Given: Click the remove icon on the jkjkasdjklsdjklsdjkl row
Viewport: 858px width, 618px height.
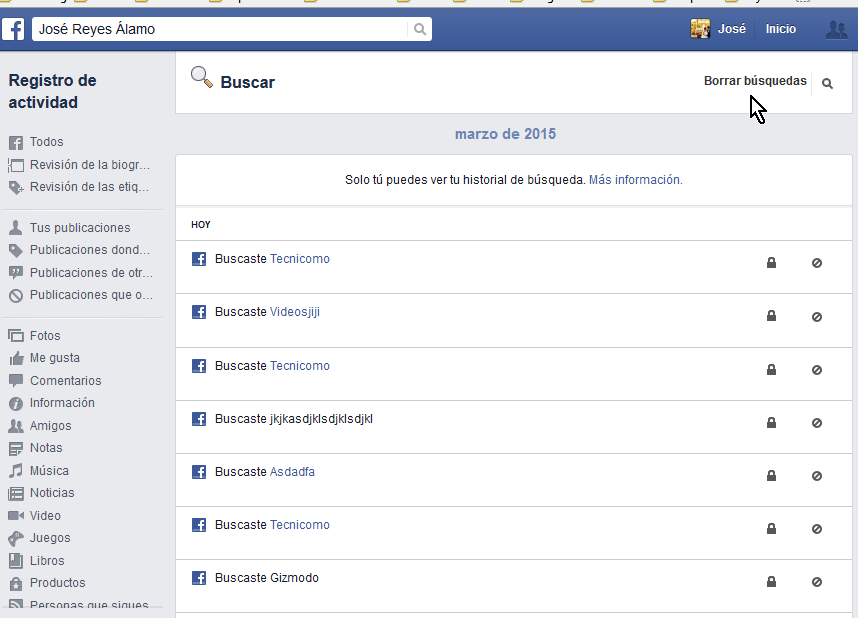Looking at the screenshot, I should point(816,423).
